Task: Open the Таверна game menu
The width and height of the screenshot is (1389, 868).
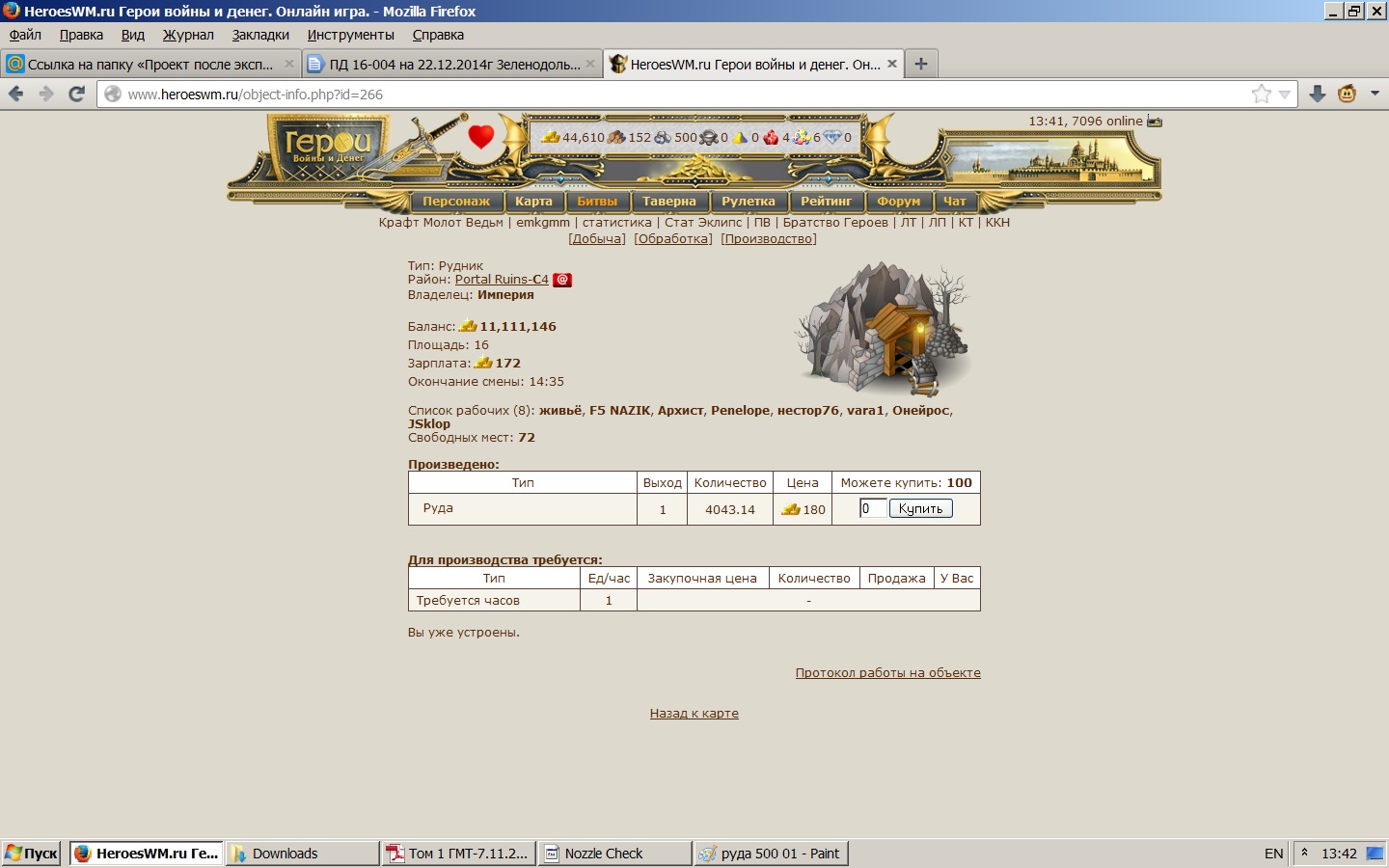Action: pos(669,202)
